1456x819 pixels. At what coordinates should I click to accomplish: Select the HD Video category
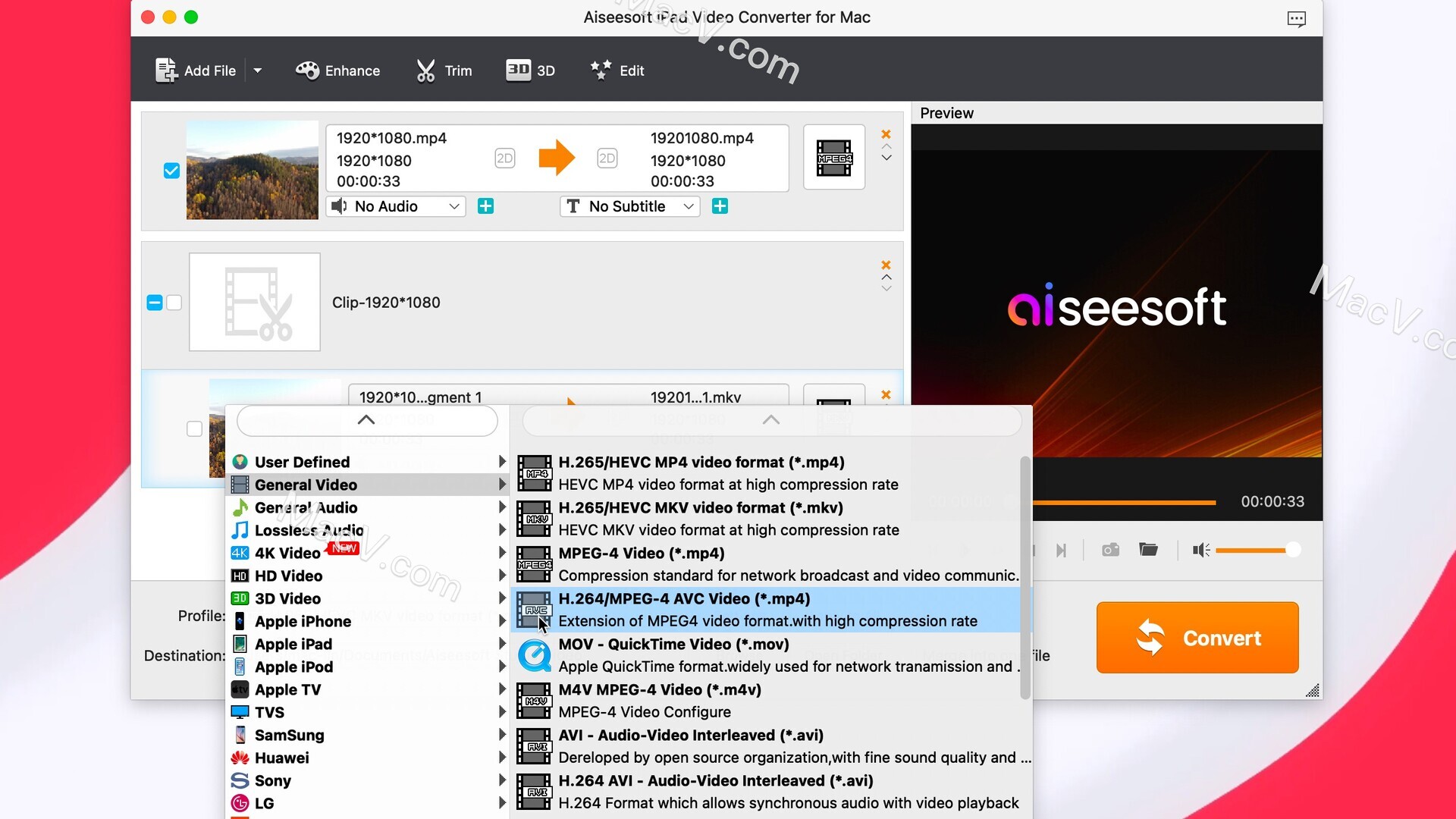pyautogui.click(x=368, y=576)
